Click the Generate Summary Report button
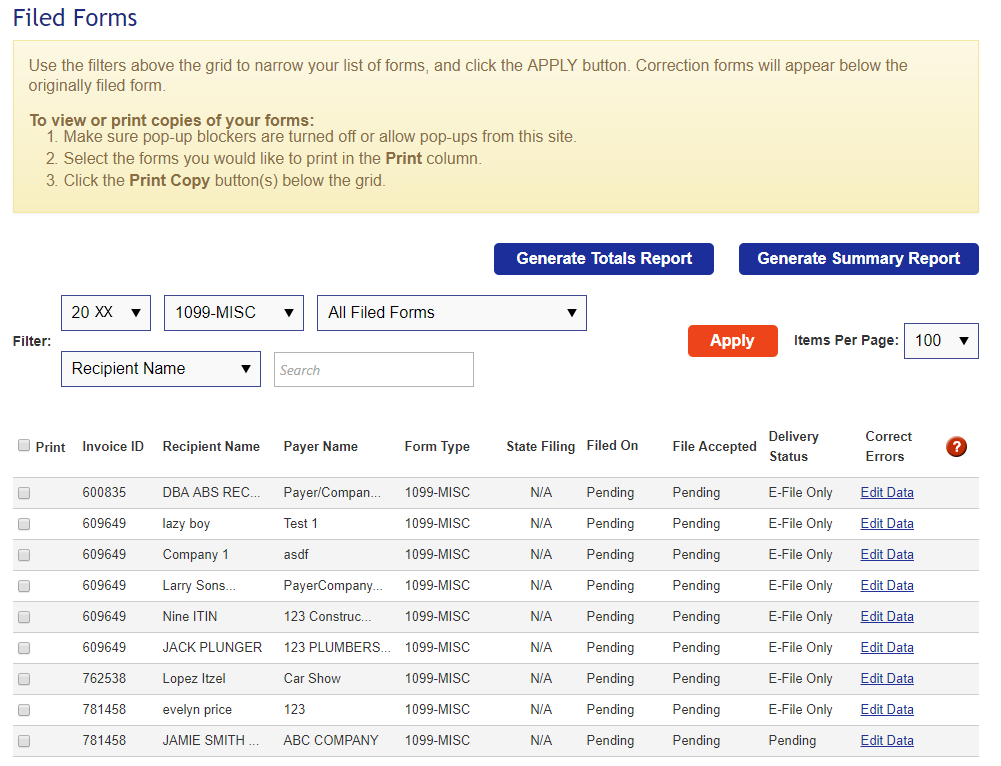 coord(859,259)
